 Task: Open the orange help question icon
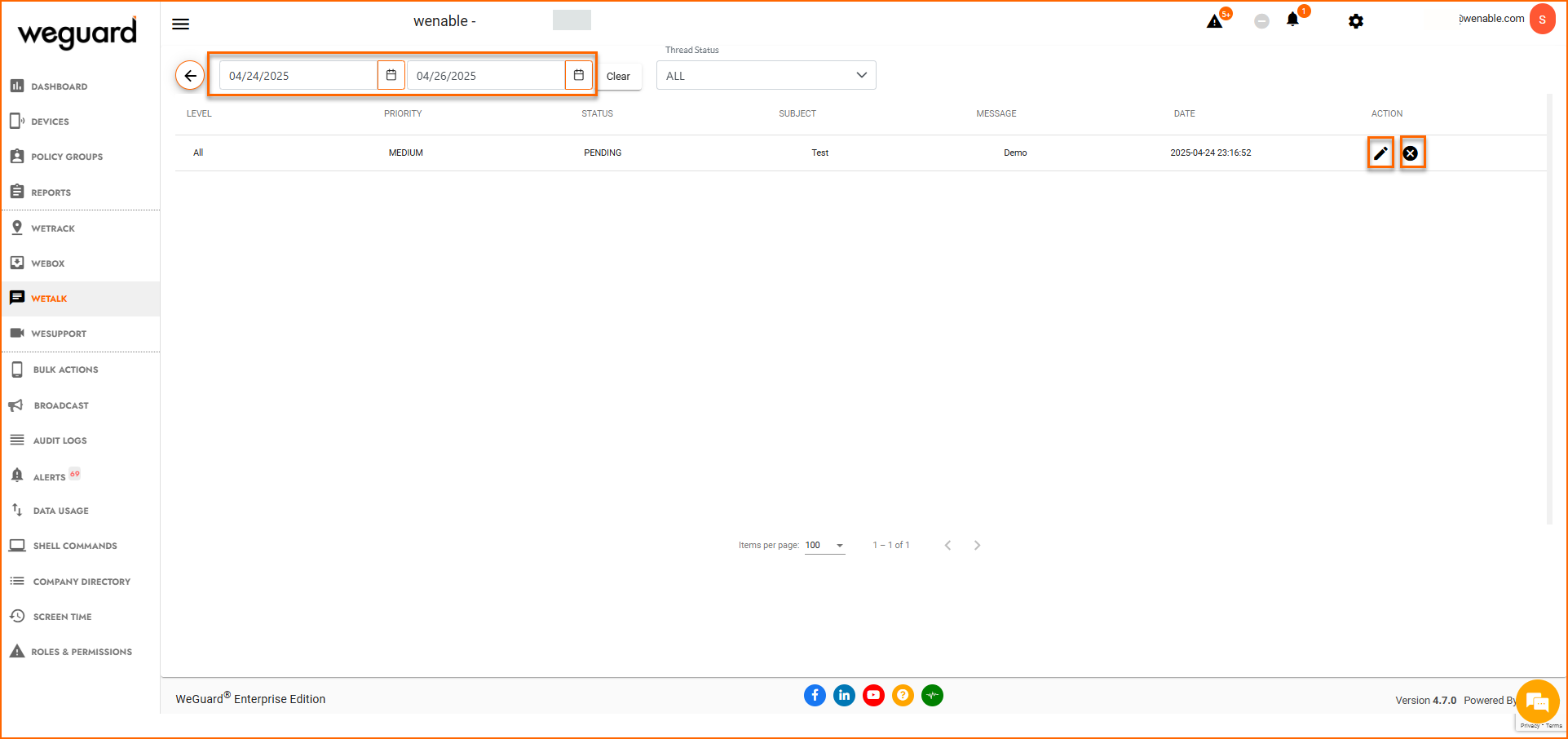tap(903, 695)
